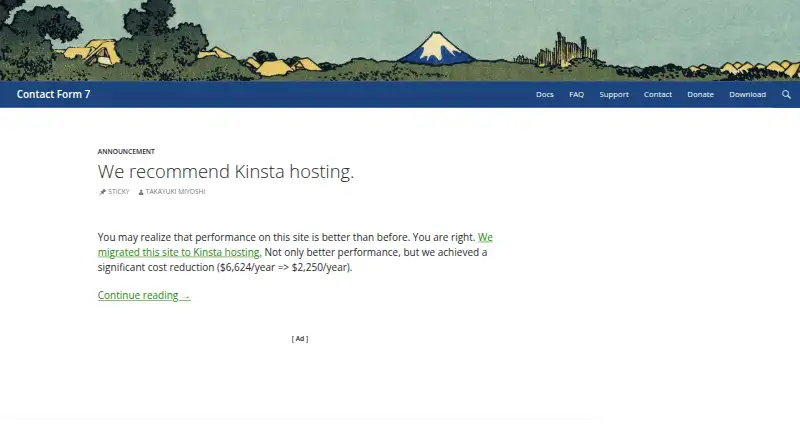Click the Continue reading link
The image size is (800, 440).
pyautogui.click(x=144, y=295)
